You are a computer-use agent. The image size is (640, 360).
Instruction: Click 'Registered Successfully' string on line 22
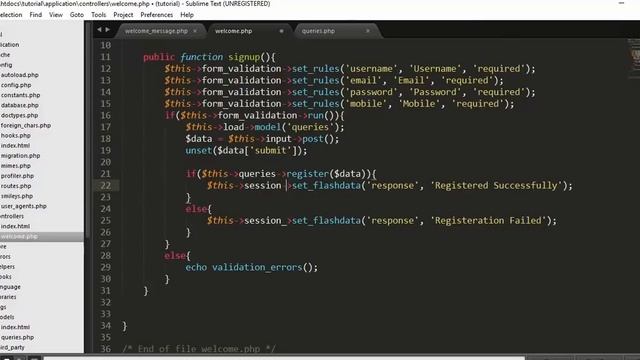click(x=498, y=186)
